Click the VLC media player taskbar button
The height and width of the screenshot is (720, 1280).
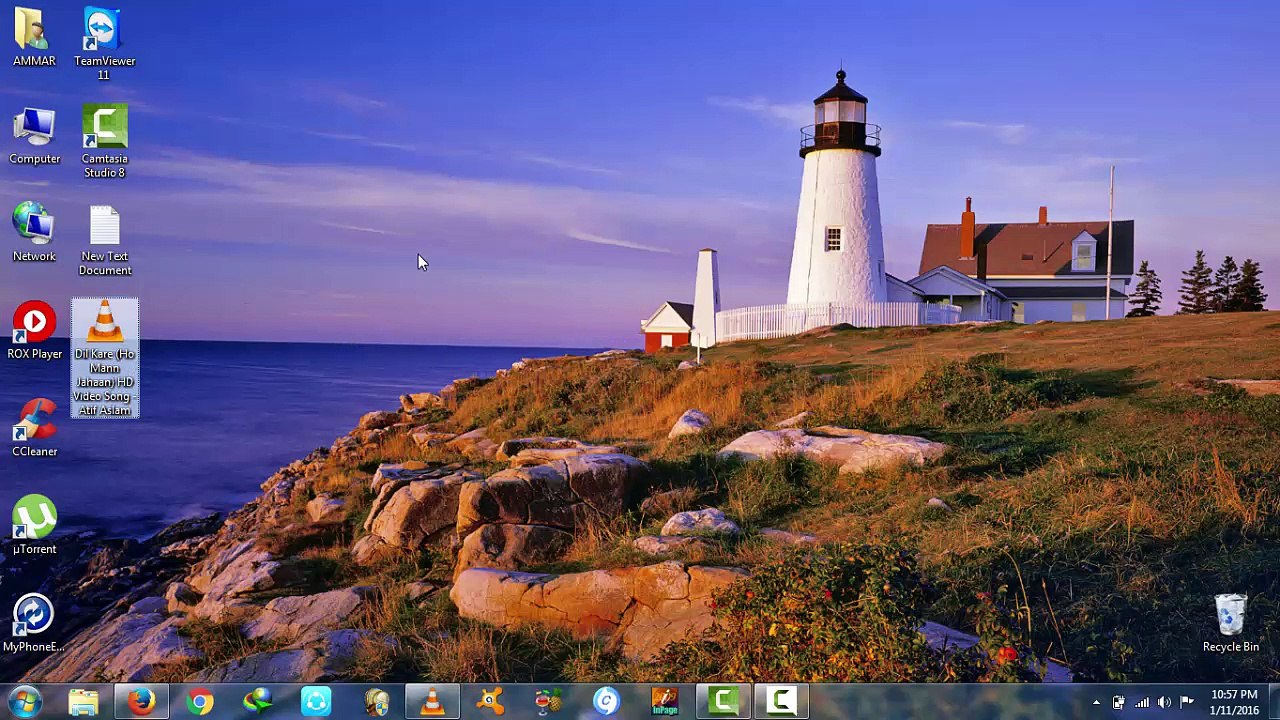(x=432, y=702)
